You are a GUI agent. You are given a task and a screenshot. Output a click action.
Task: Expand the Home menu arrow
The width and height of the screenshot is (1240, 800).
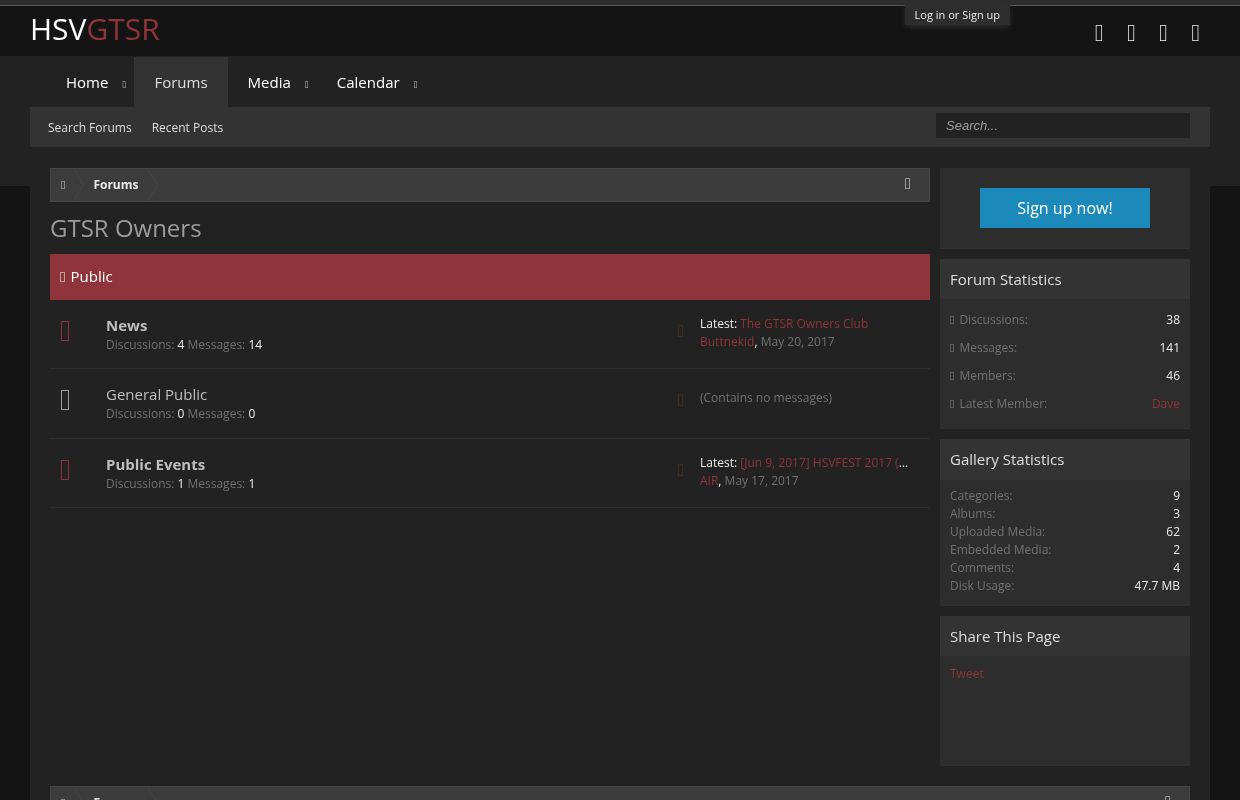click(124, 84)
